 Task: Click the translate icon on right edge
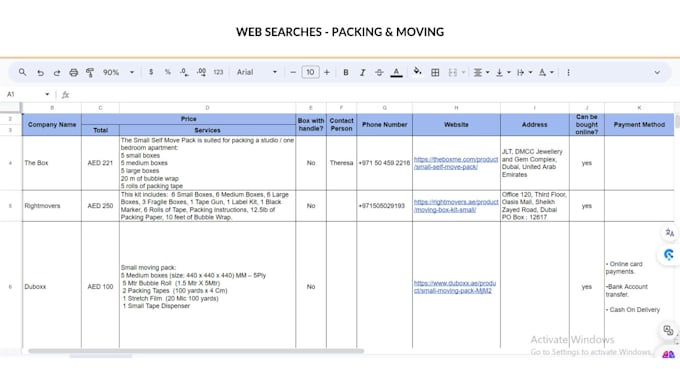click(x=670, y=233)
